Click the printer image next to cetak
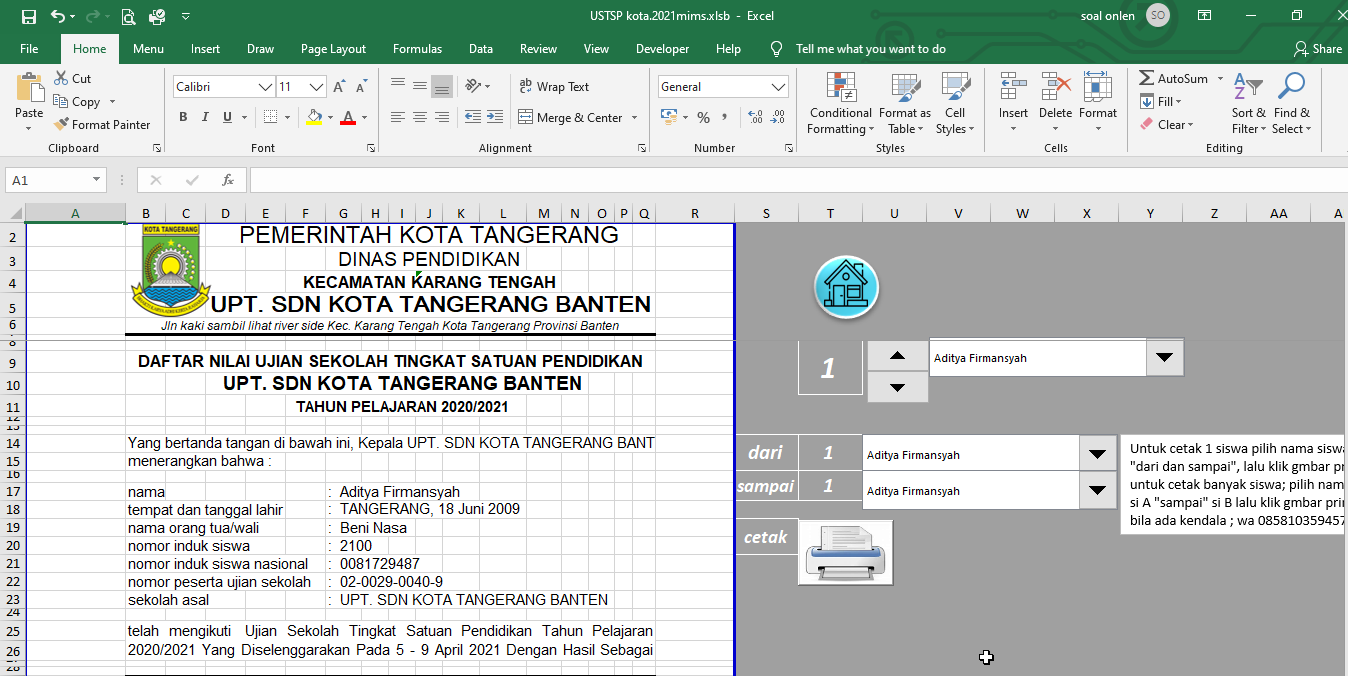Viewport: 1348px width, 676px height. coord(845,552)
